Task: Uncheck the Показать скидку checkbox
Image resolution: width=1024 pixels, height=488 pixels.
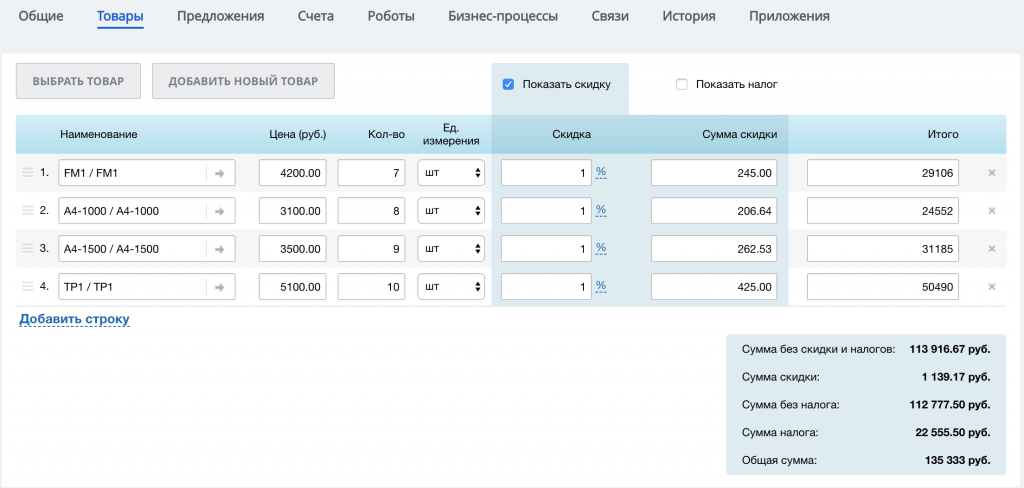Action: pyautogui.click(x=508, y=85)
